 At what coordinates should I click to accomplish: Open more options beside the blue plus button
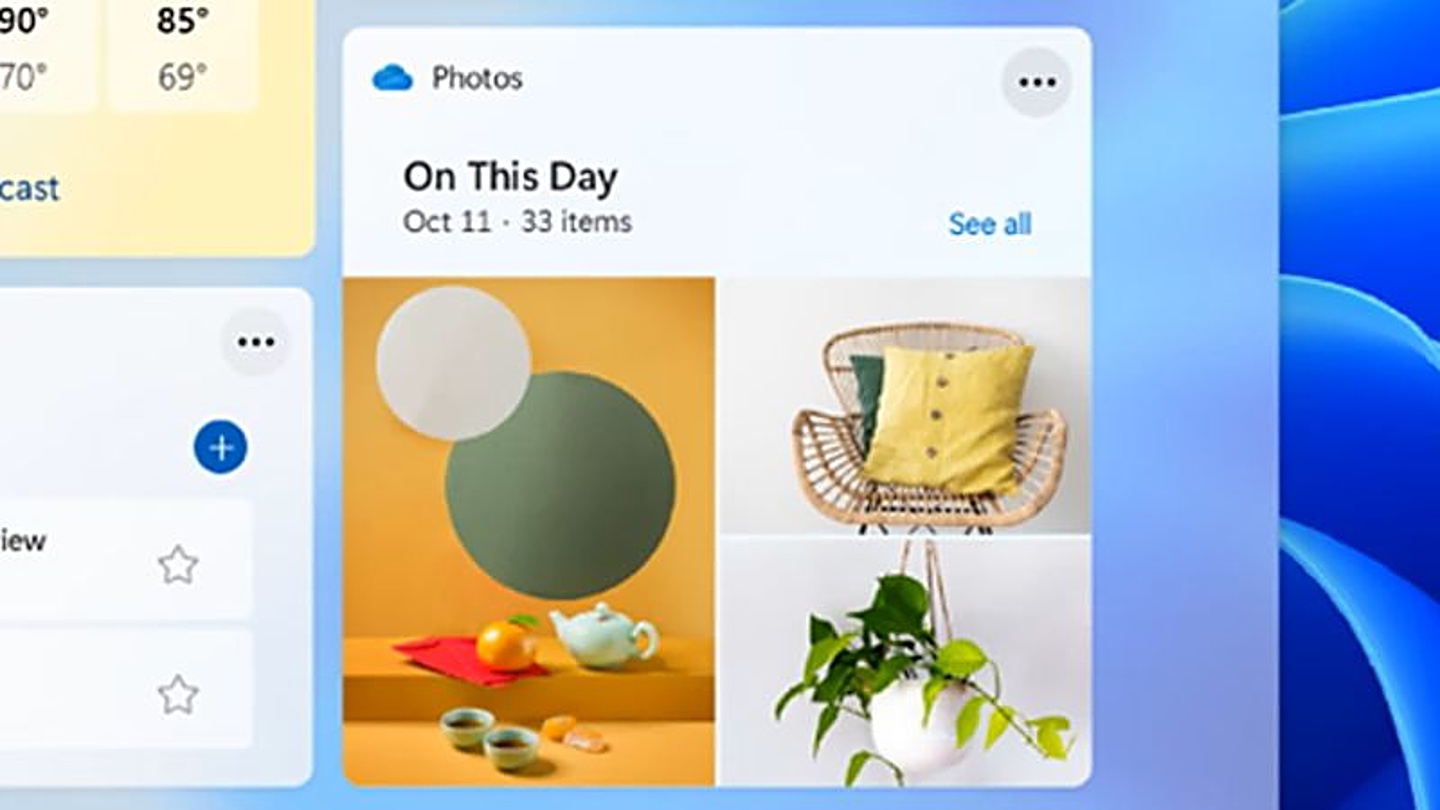[256, 343]
